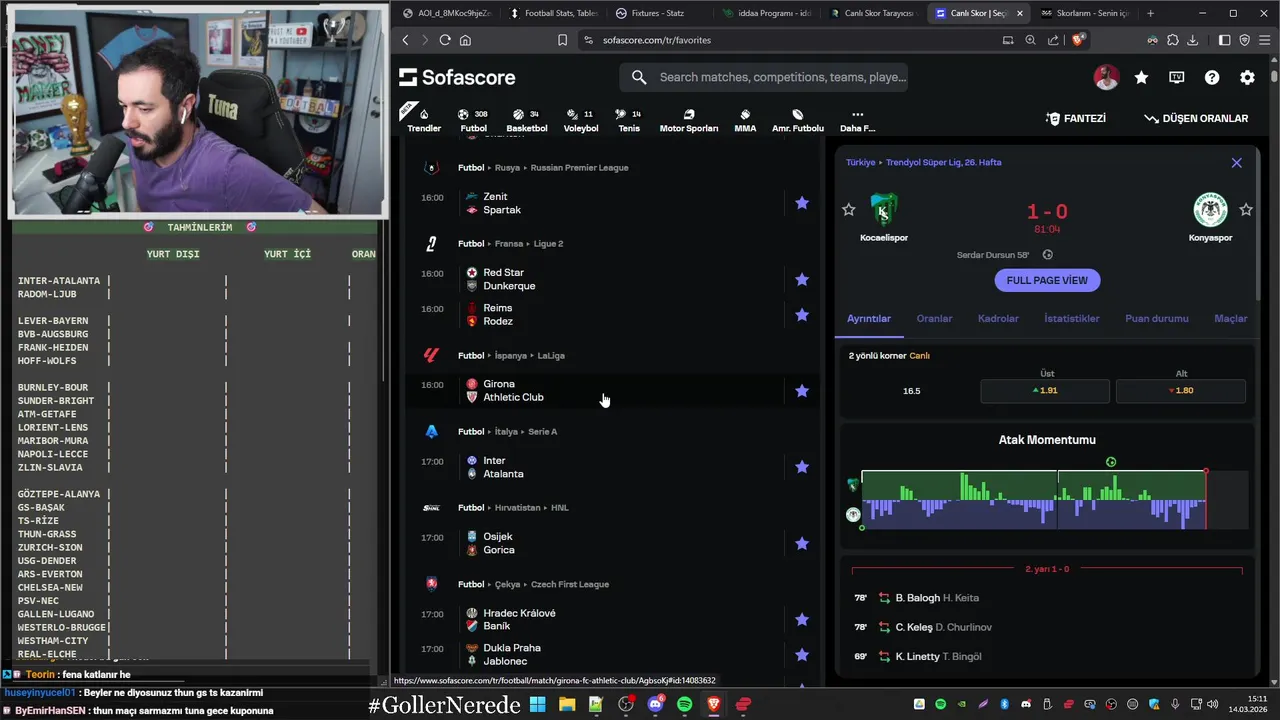1280x720 pixels.
Task: Open the LaLiga league header
Action: [551, 356]
